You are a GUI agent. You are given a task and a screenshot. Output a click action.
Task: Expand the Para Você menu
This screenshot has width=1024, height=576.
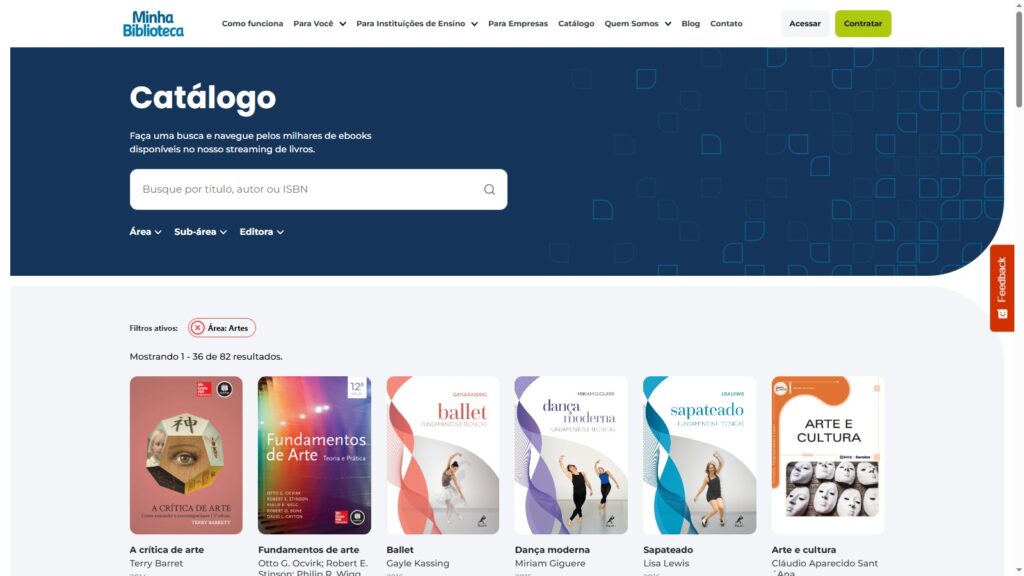pyautogui.click(x=319, y=24)
